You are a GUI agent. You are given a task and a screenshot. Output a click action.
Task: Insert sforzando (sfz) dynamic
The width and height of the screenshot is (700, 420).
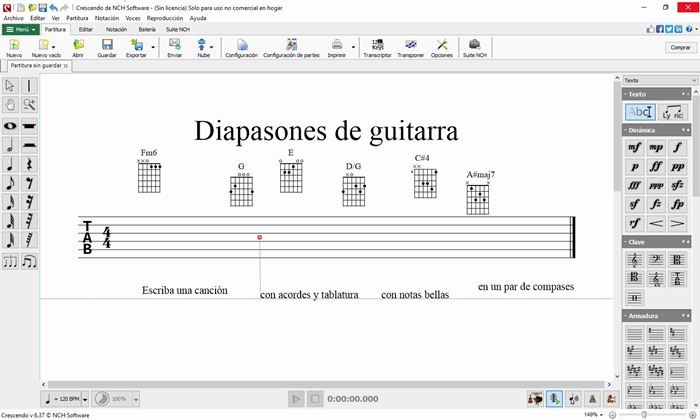(x=677, y=185)
